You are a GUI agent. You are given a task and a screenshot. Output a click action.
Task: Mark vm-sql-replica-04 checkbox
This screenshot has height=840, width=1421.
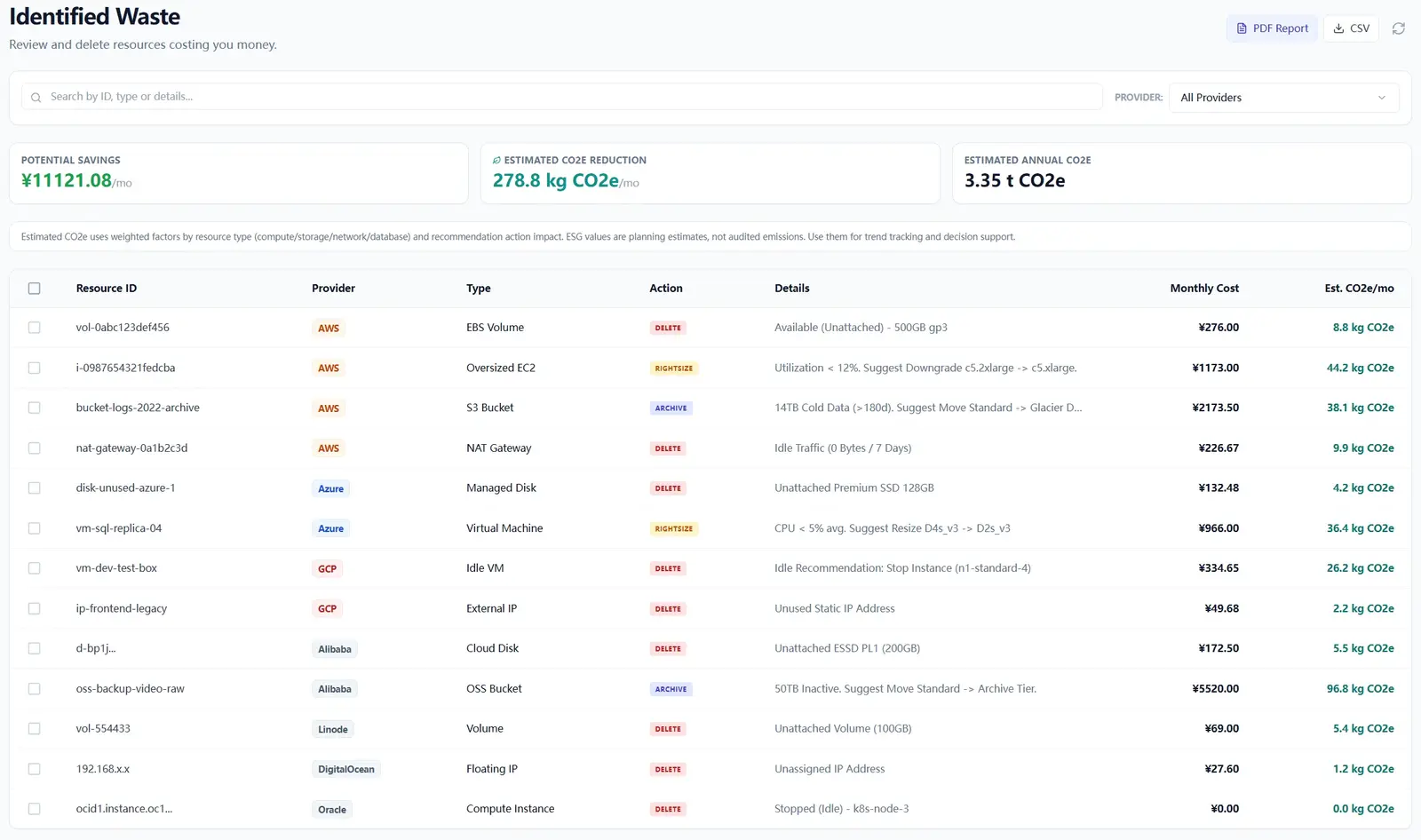(35, 528)
